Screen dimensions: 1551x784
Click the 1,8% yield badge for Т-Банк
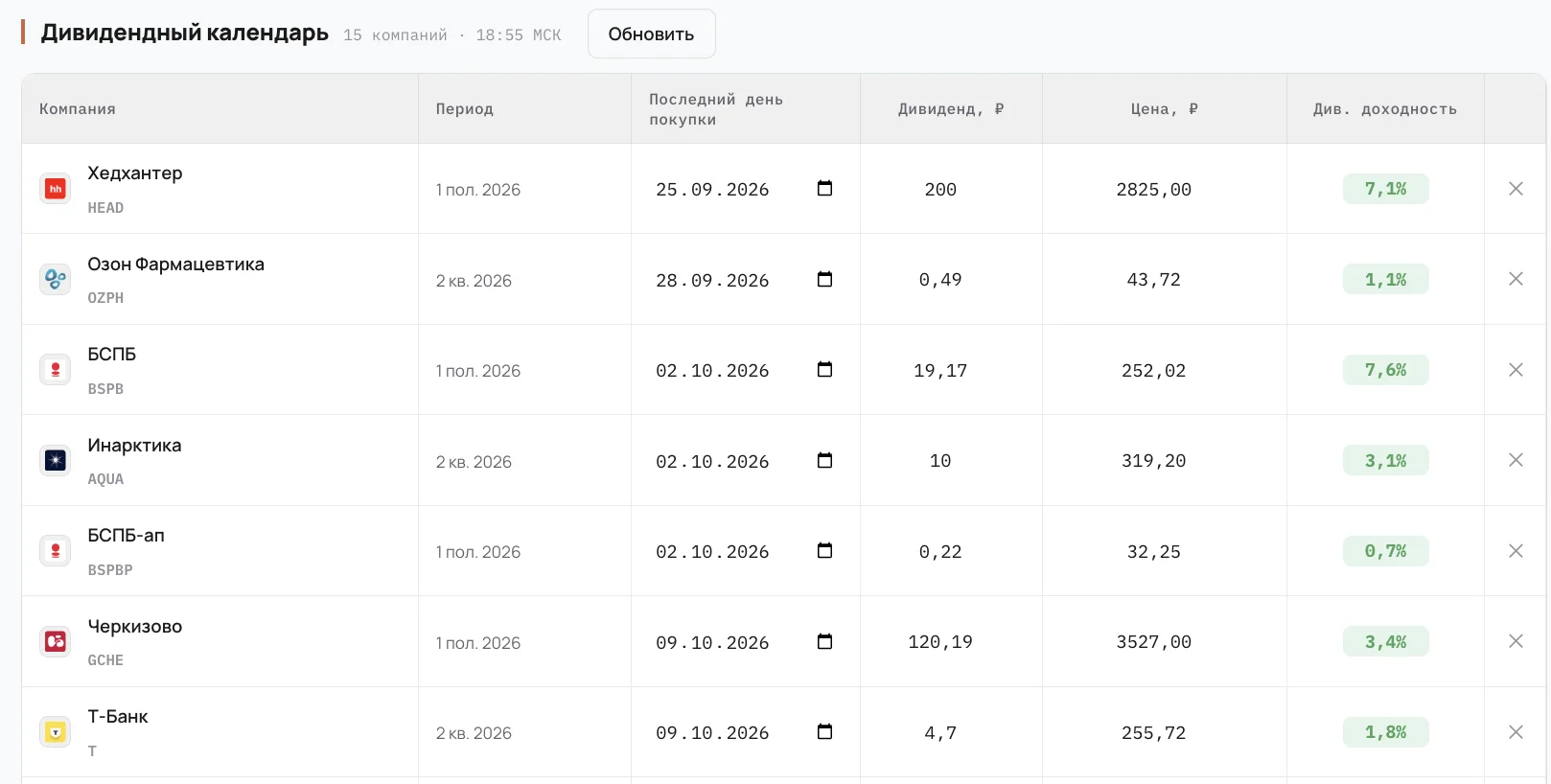pos(1386,732)
